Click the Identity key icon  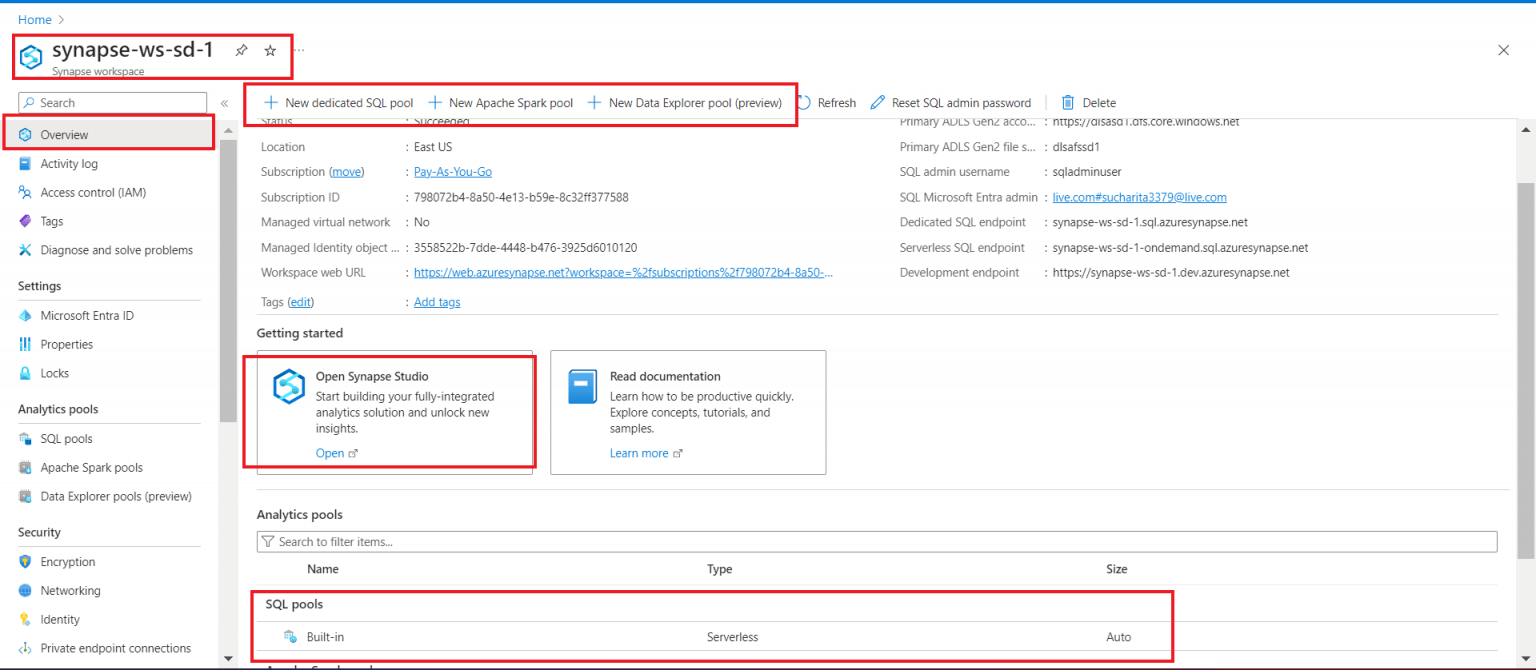[25, 620]
